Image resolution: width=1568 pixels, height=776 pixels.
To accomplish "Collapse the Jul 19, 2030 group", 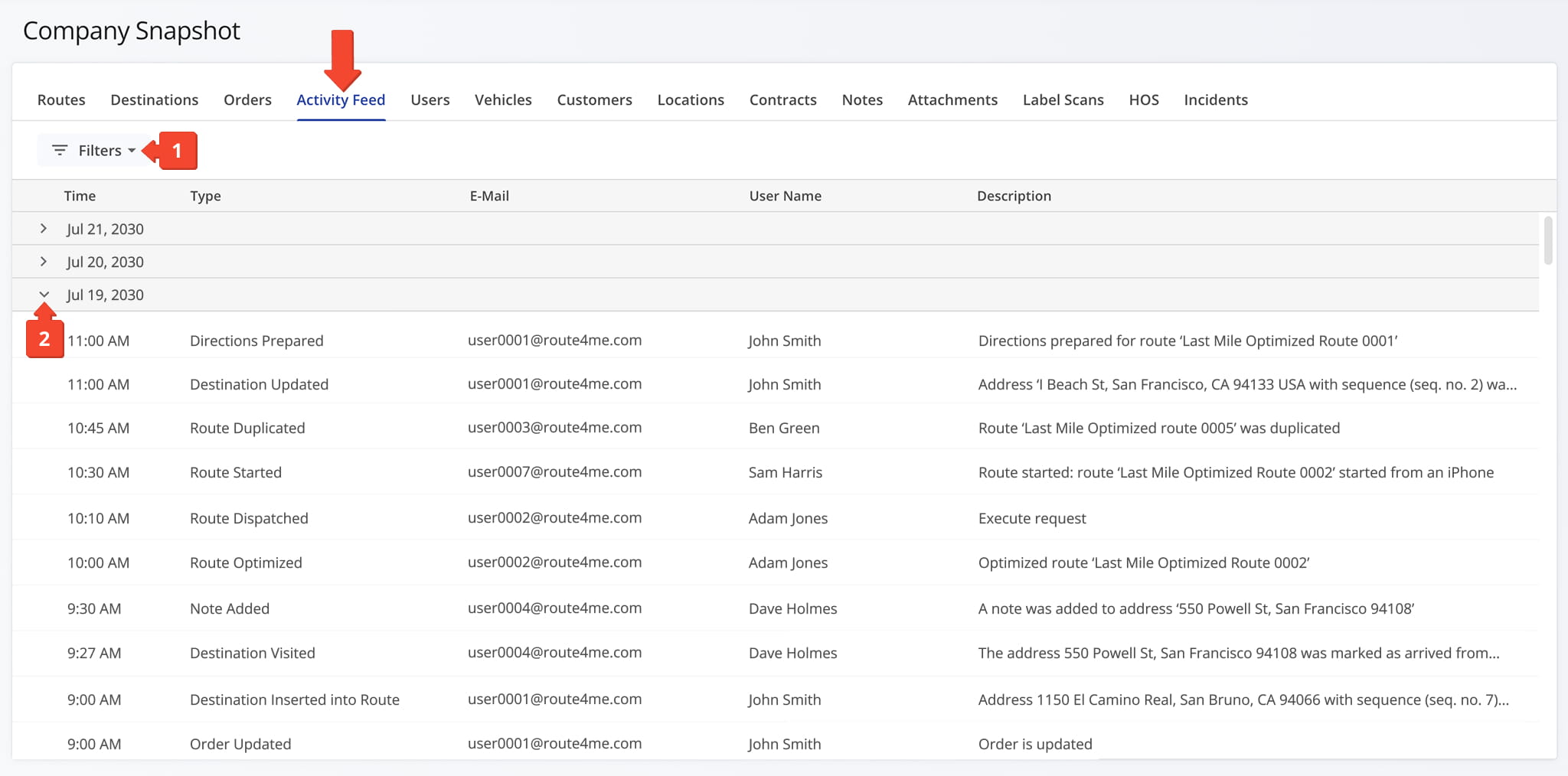I will click(x=44, y=295).
